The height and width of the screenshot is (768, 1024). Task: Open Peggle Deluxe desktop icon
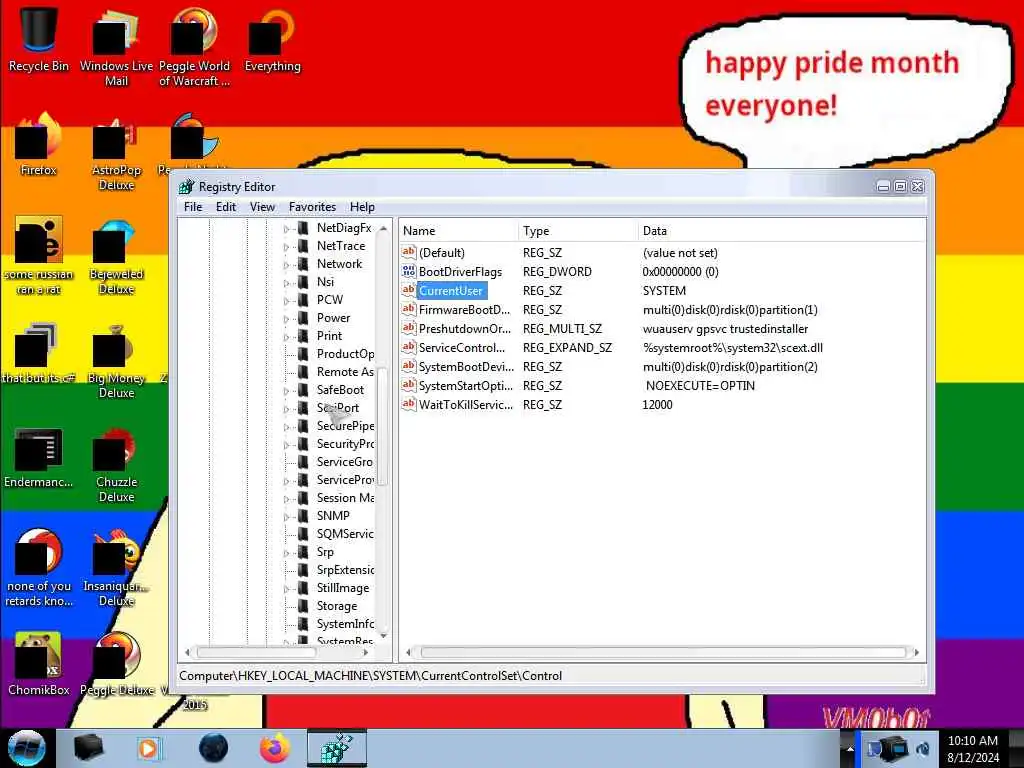[116, 664]
